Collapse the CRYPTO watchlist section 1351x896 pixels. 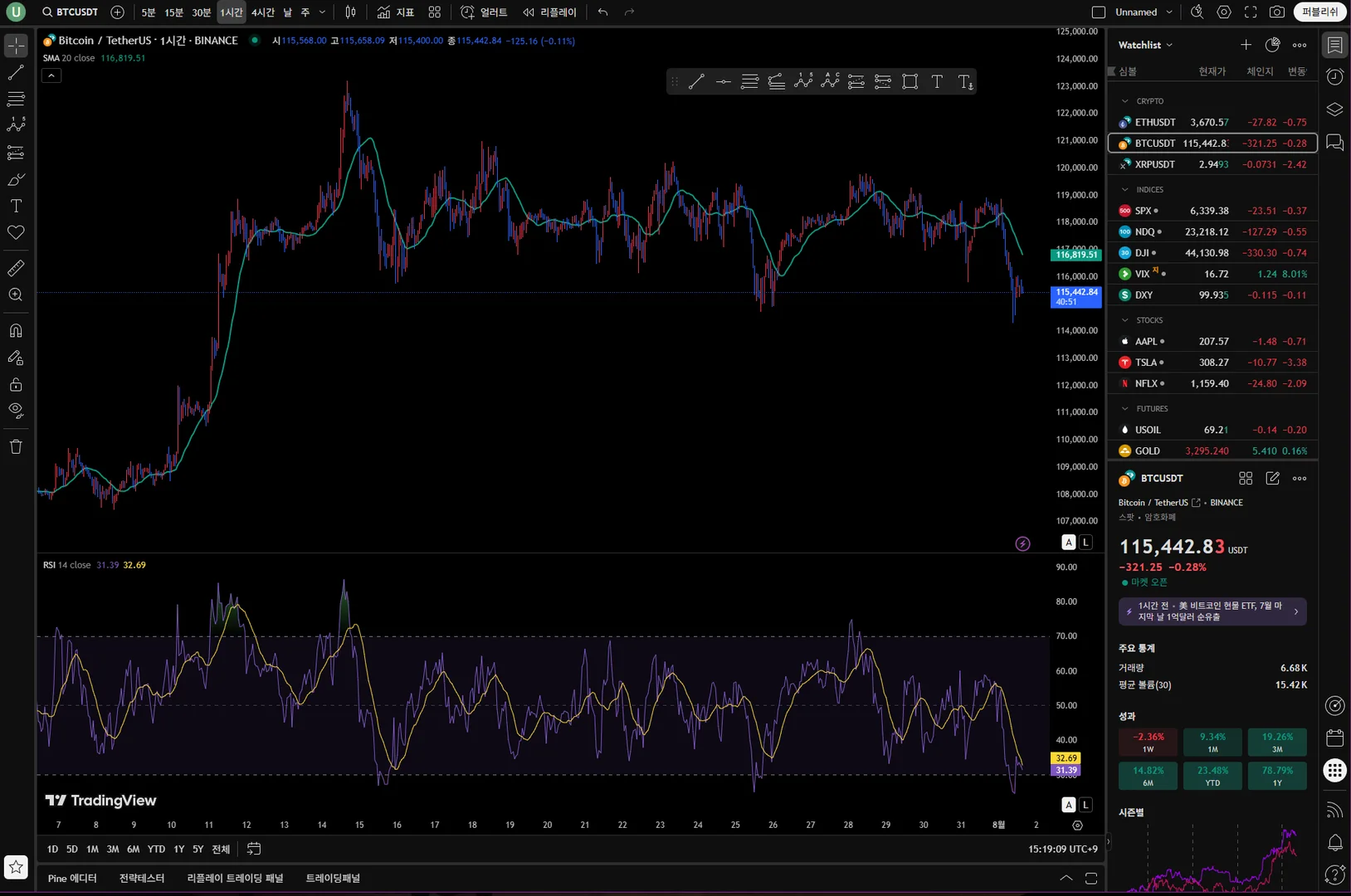tap(1125, 101)
